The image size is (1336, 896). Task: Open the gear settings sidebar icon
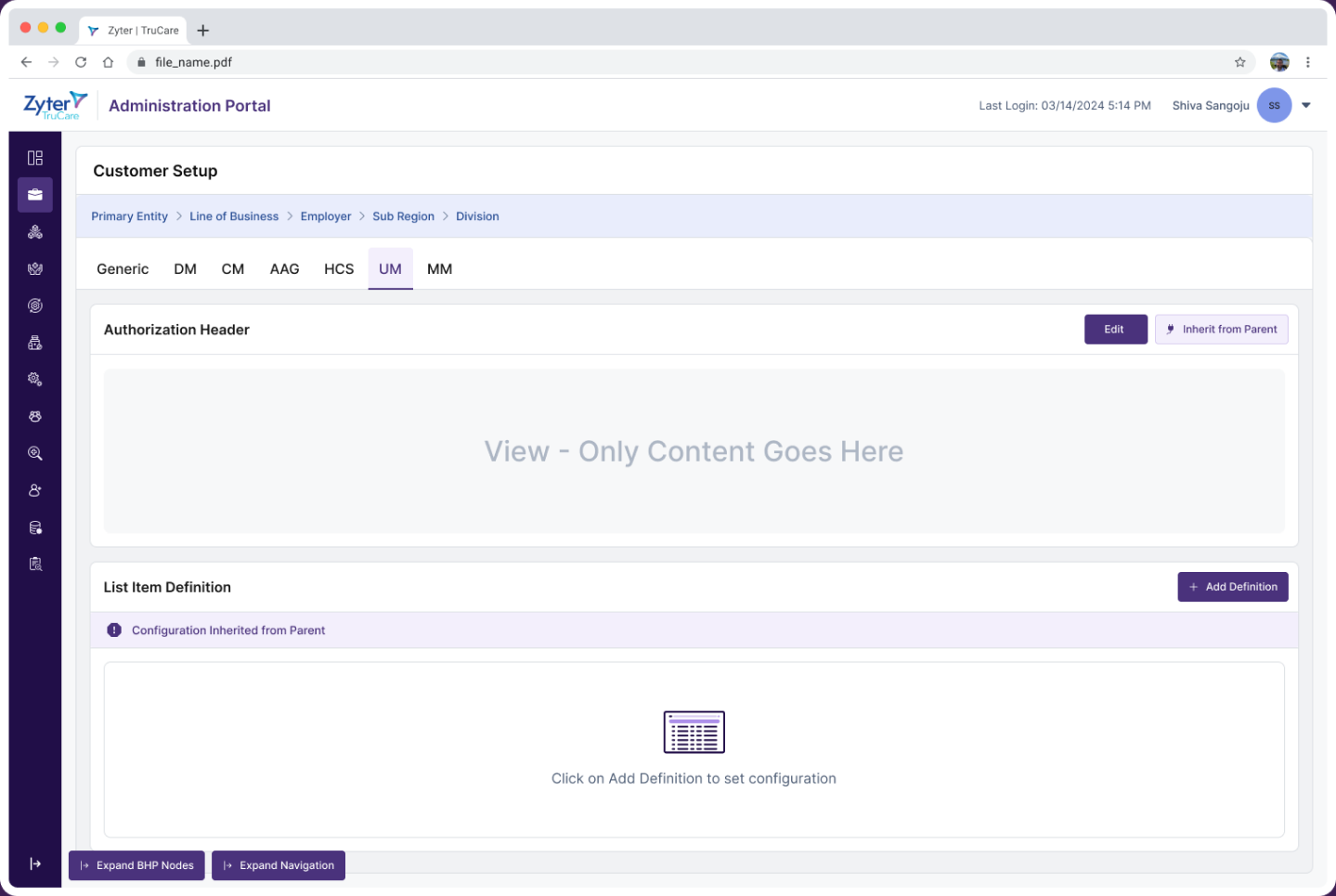tap(35, 379)
